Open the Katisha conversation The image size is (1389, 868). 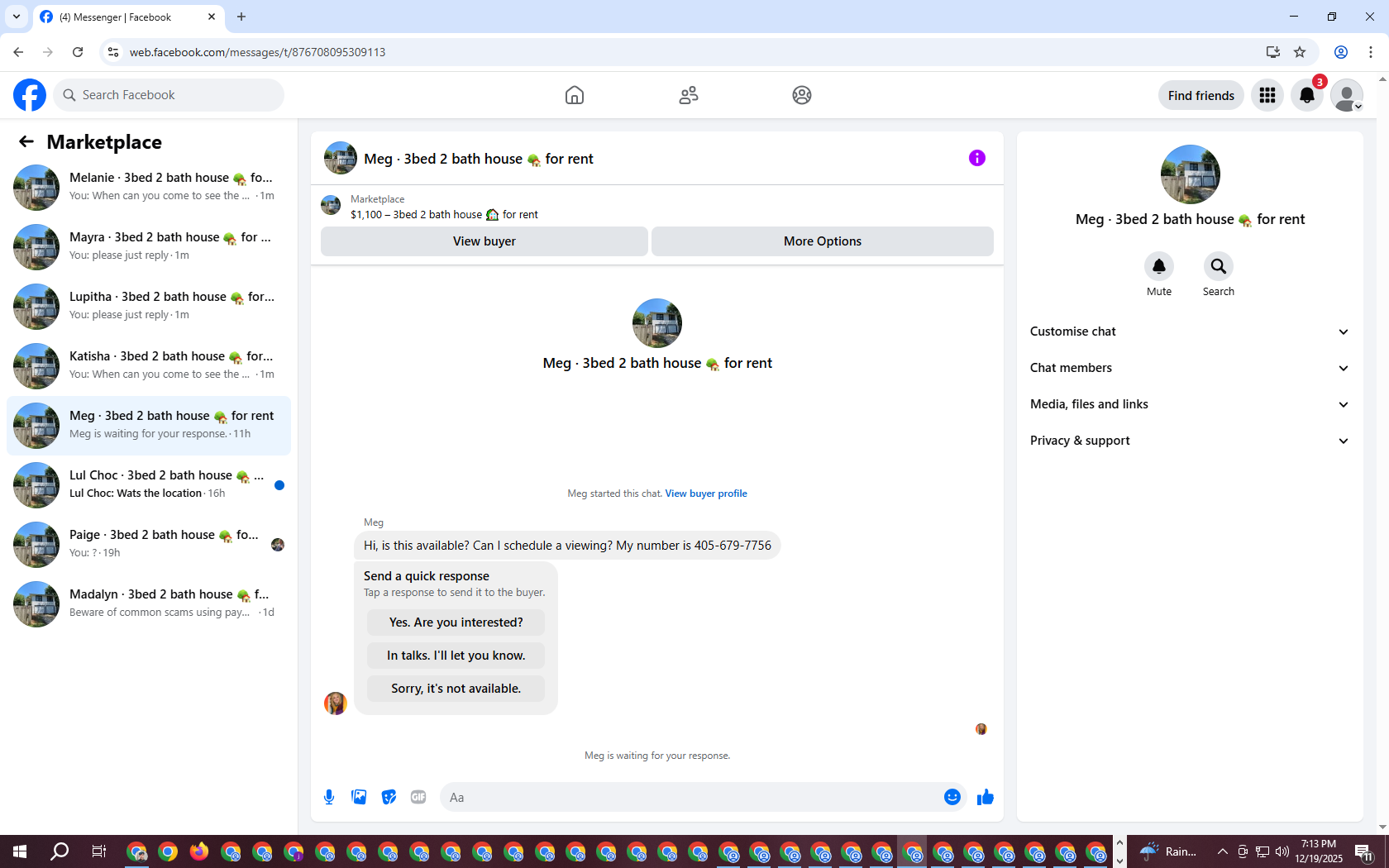click(149, 366)
